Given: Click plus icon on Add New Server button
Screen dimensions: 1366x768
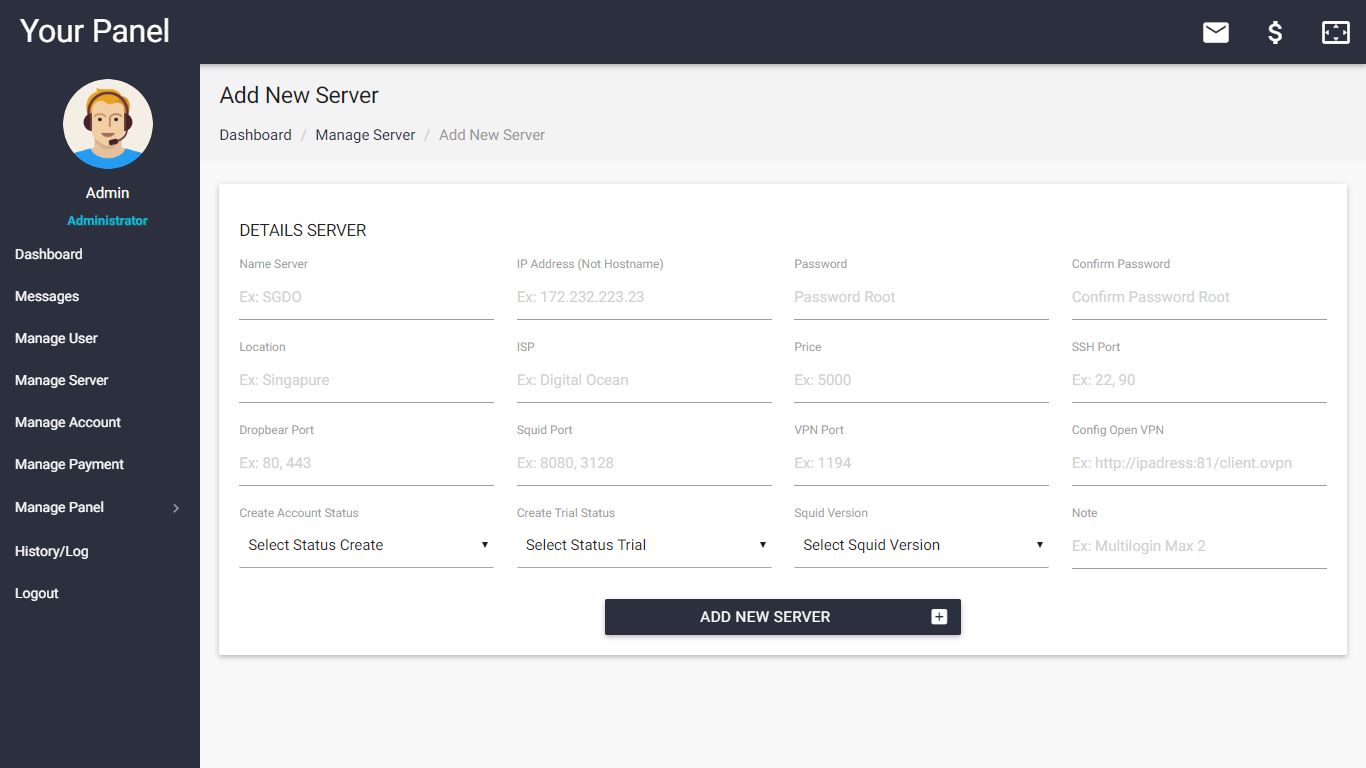Looking at the screenshot, I should tap(939, 617).
